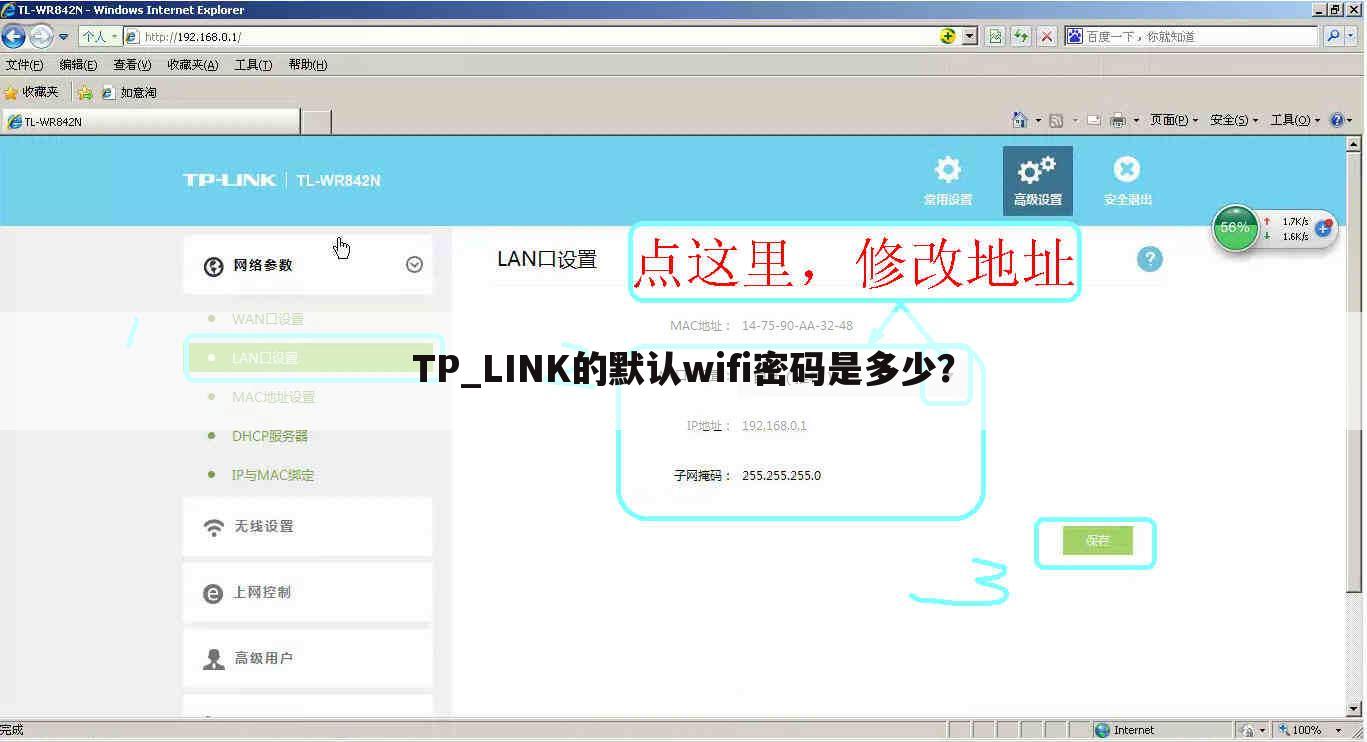This screenshot has height=742, width=1367.
Task: Click the round question mark help icon
Action: coord(1150,259)
